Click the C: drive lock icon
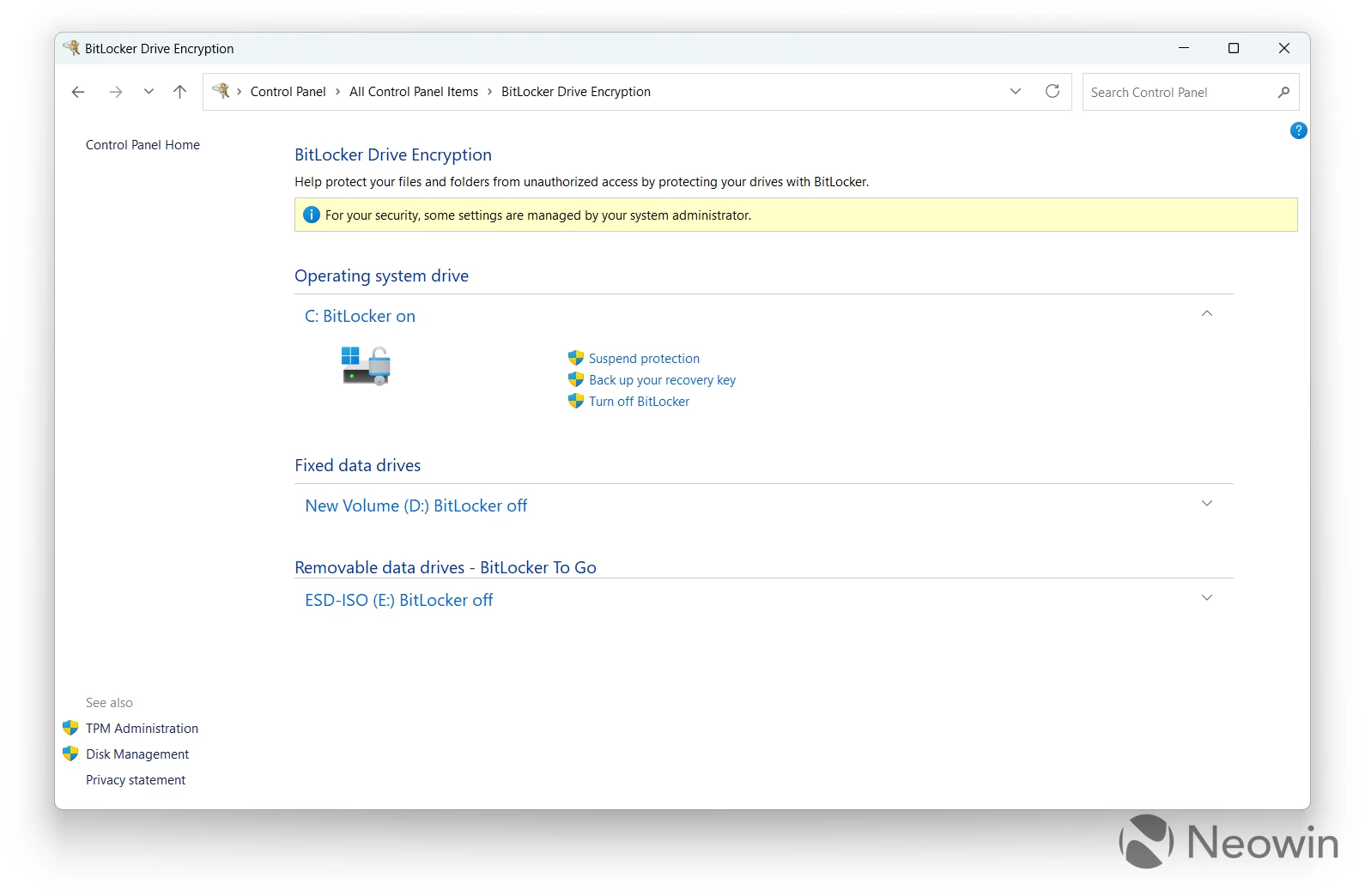Viewport: 1365px width, 896px height. coord(367,366)
